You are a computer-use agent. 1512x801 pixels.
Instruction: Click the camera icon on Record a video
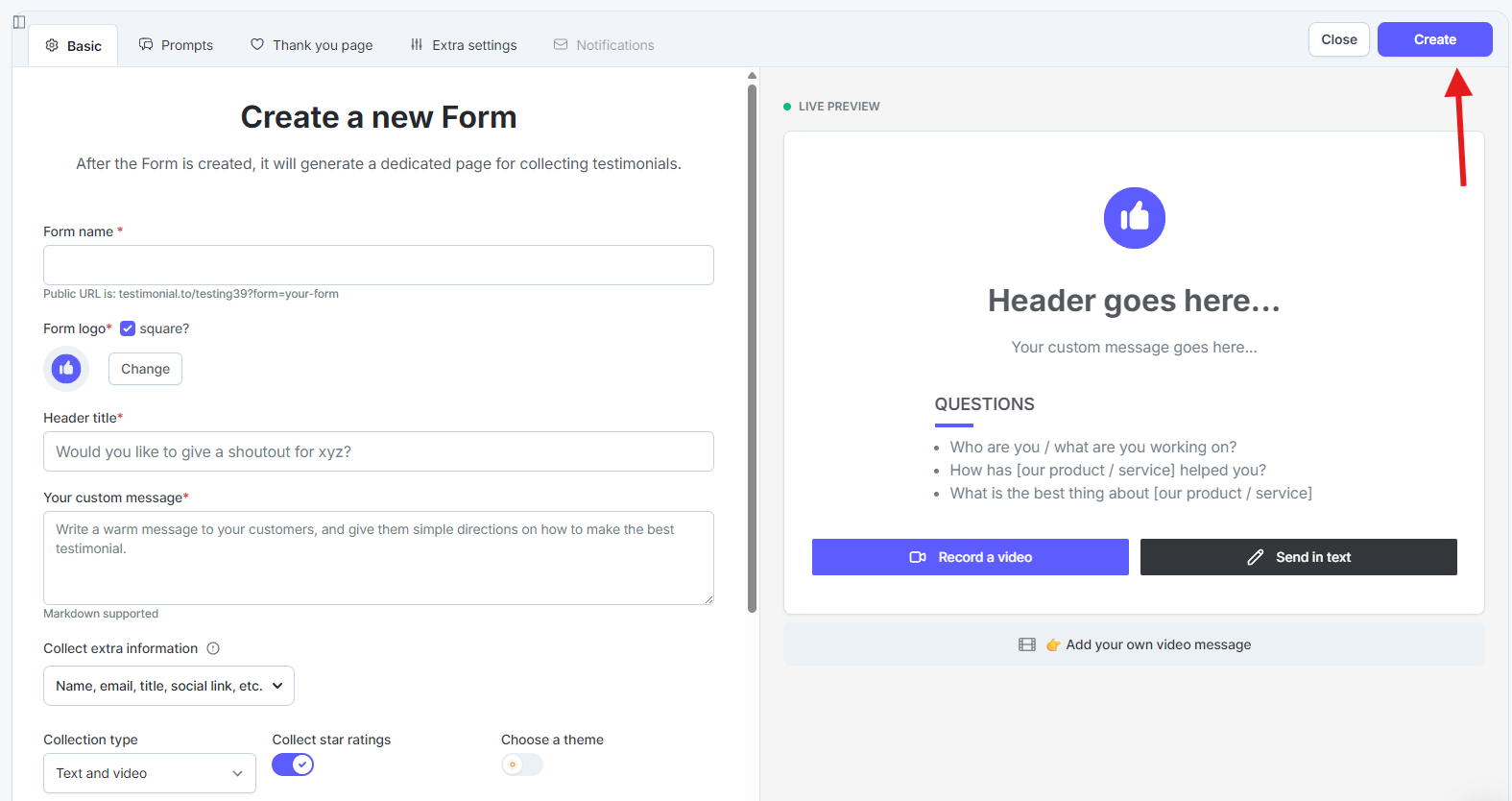[x=918, y=557]
